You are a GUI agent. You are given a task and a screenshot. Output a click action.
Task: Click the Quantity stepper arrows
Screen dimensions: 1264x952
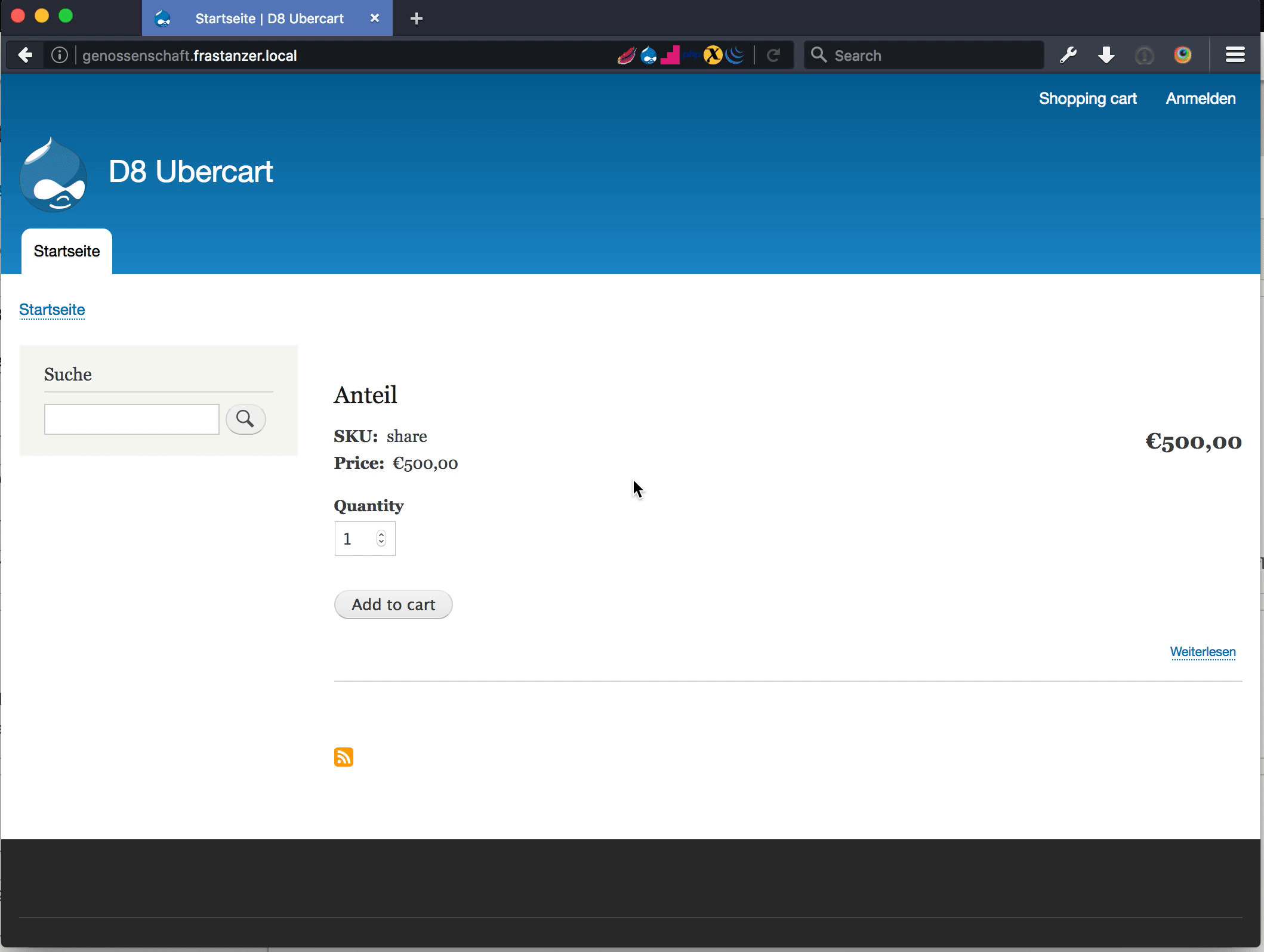coord(381,538)
